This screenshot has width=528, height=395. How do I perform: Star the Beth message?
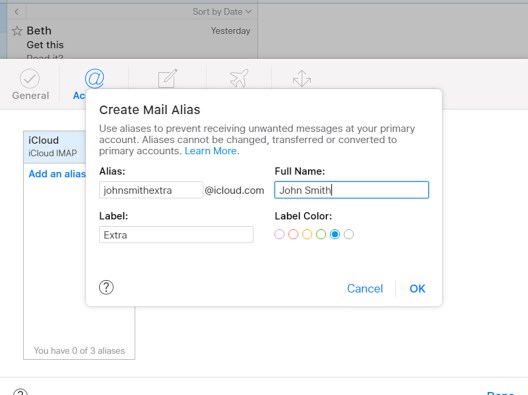(x=17, y=31)
